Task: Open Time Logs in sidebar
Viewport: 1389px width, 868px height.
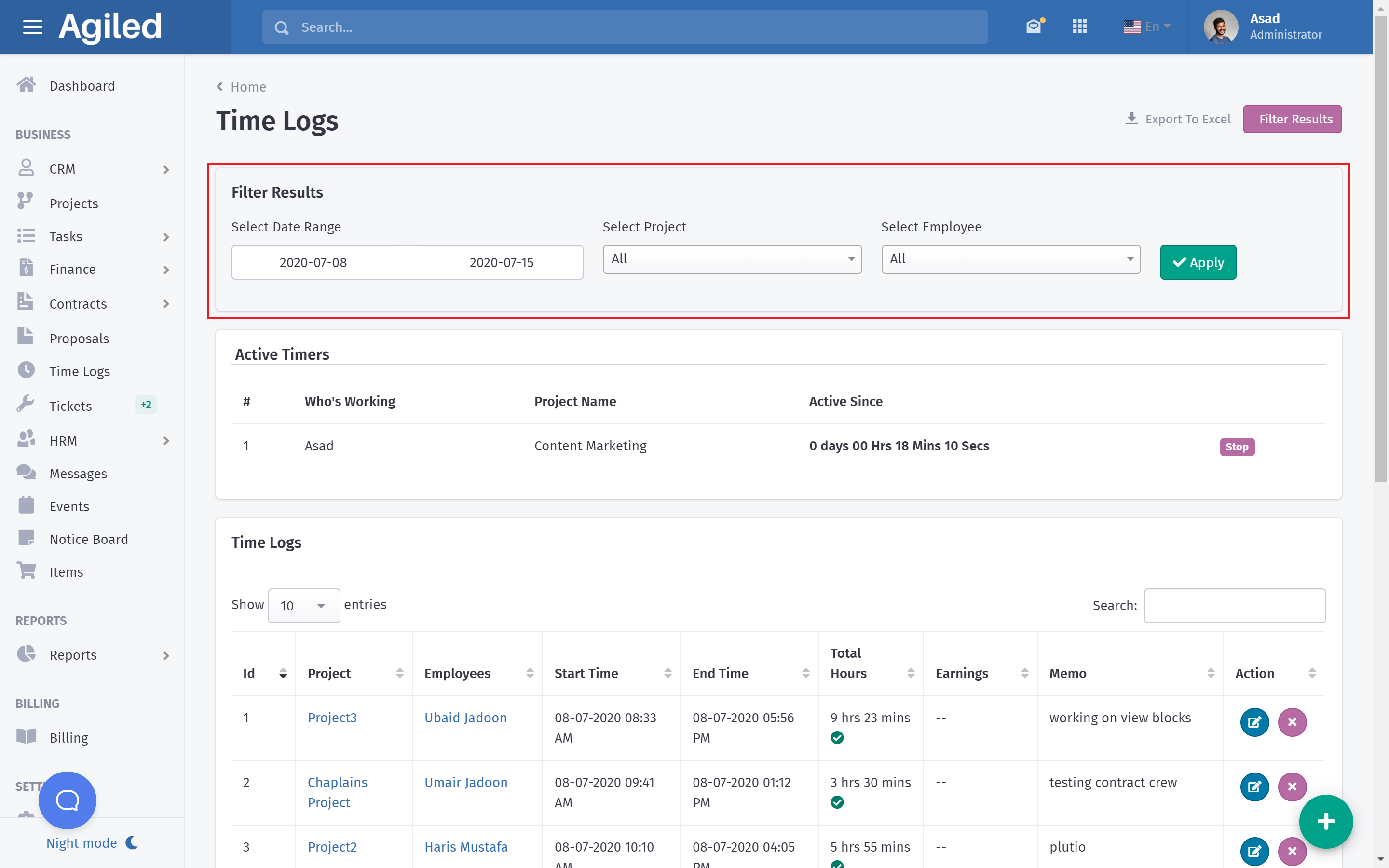Action: [x=80, y=371]
